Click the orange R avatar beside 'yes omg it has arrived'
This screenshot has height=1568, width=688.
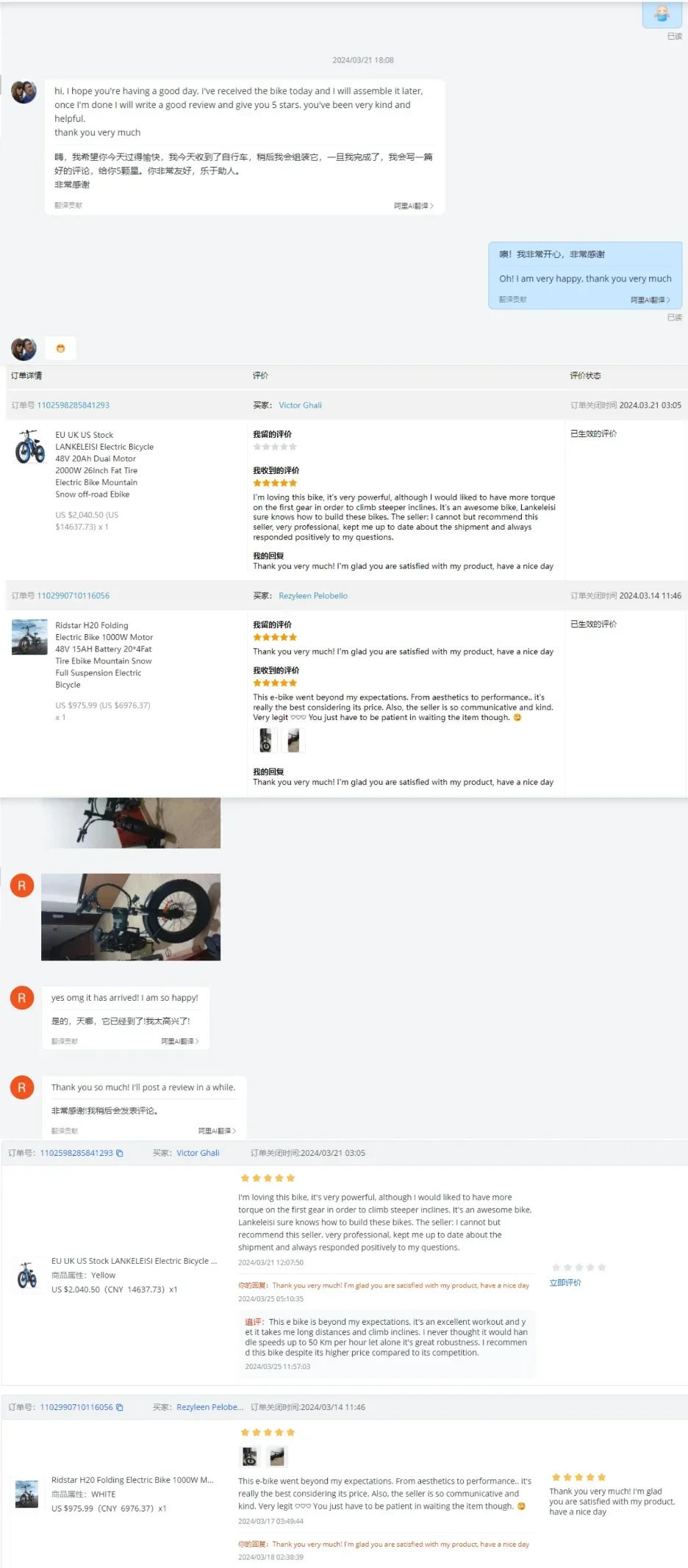21,998
